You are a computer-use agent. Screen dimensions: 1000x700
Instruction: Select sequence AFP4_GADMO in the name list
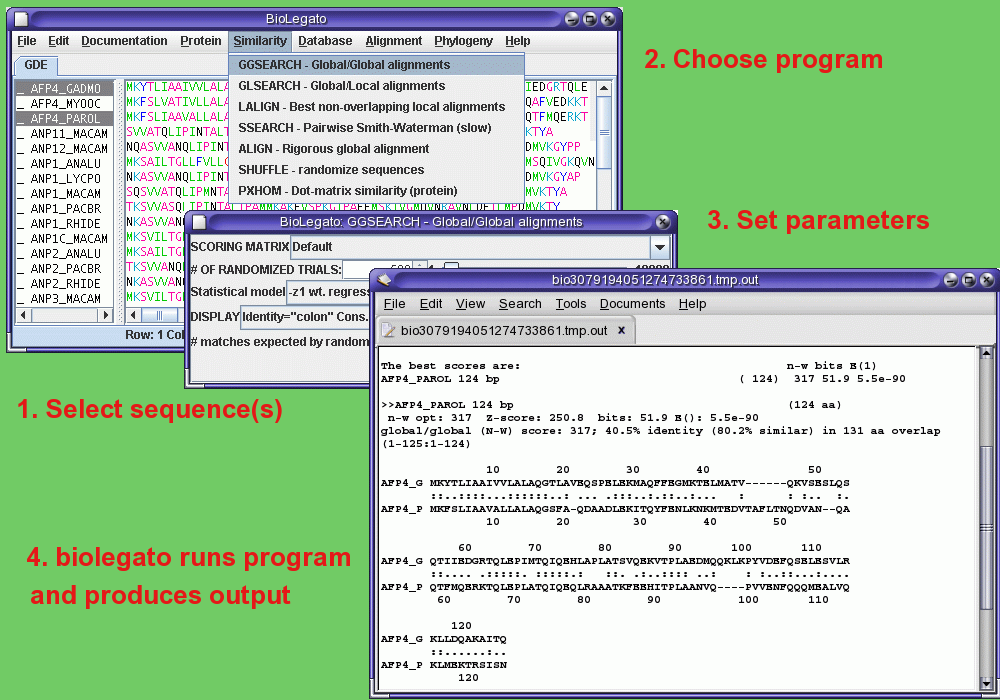coord(65,89)
